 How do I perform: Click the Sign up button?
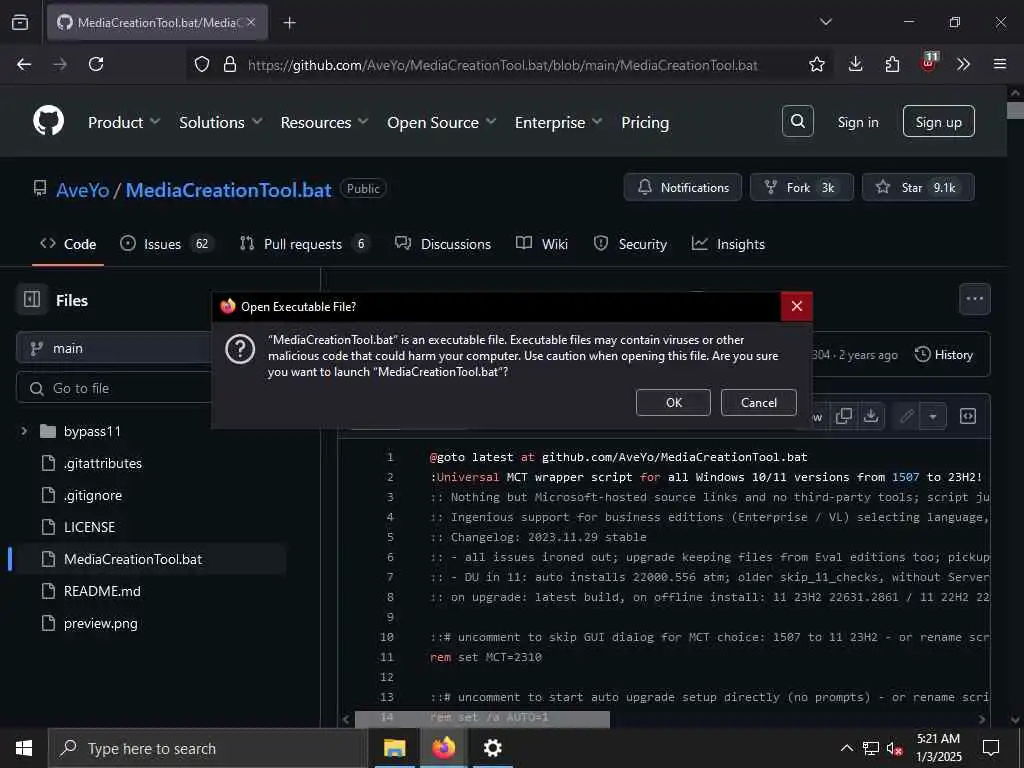coord(938,121)
